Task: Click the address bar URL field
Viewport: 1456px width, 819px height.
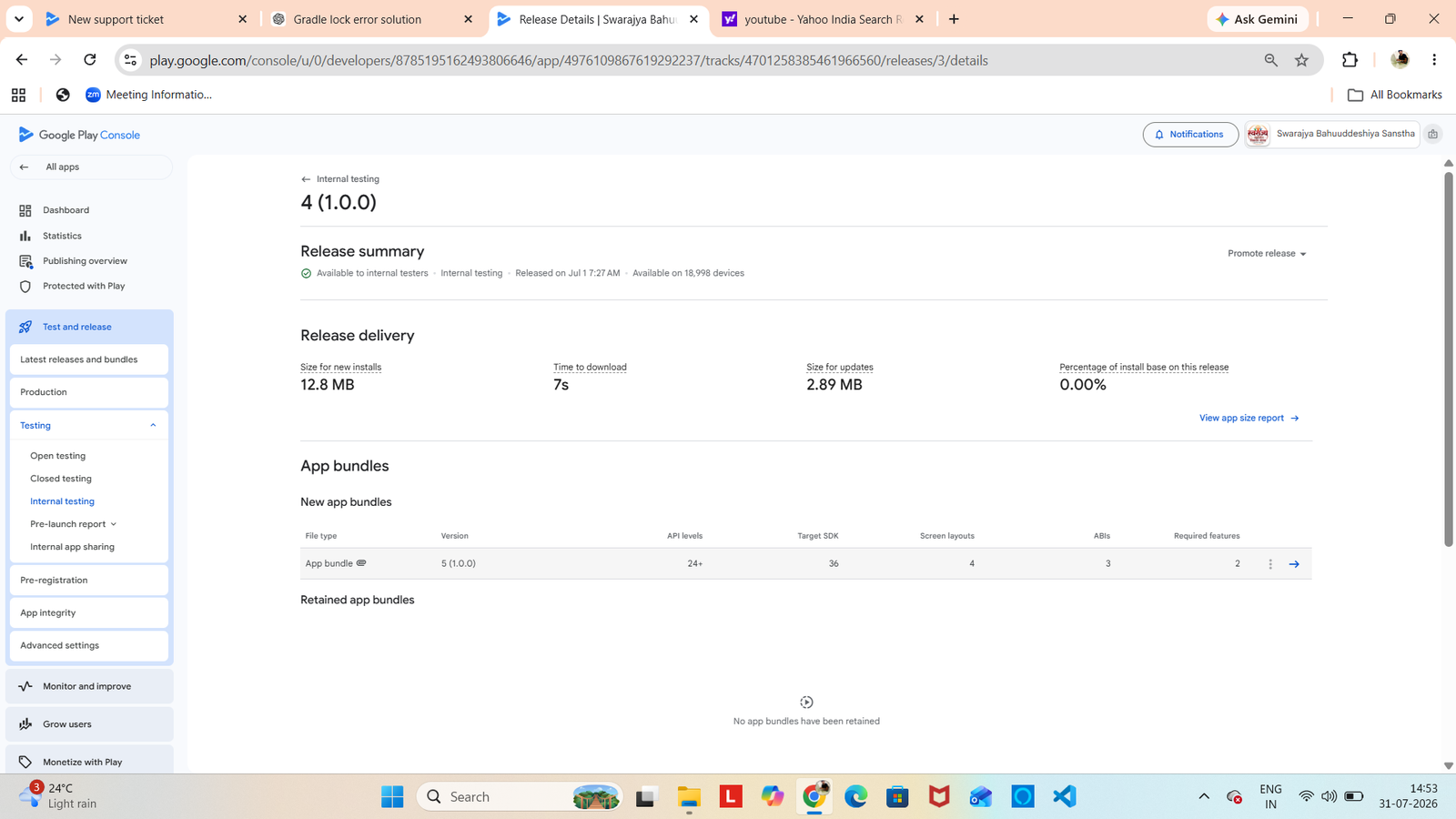Action: (701, 60)
